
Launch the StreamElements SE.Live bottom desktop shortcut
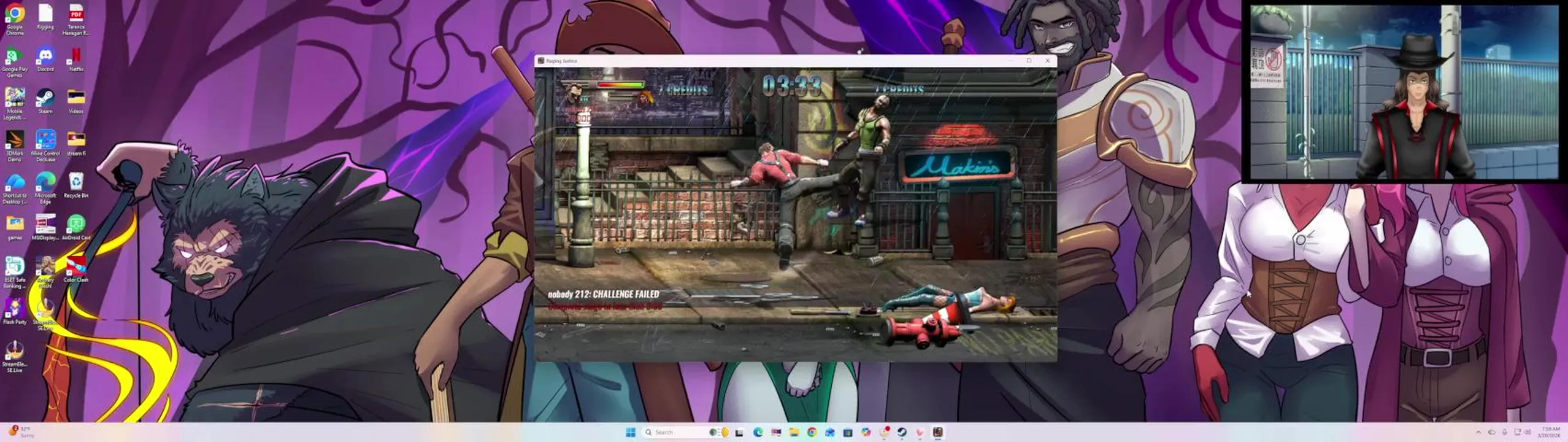tap(15, 357)
